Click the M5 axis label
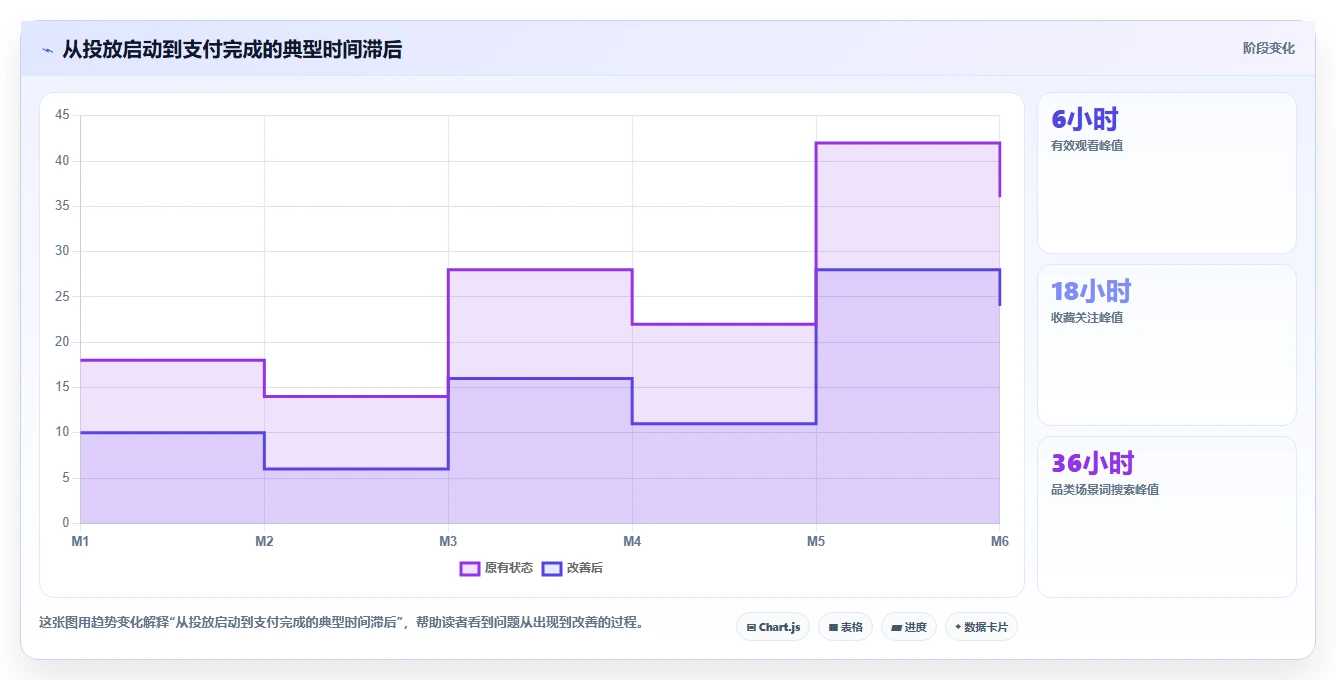This screenshot has width=1336, height=680. pyautogui.click(x=816, y=541)
